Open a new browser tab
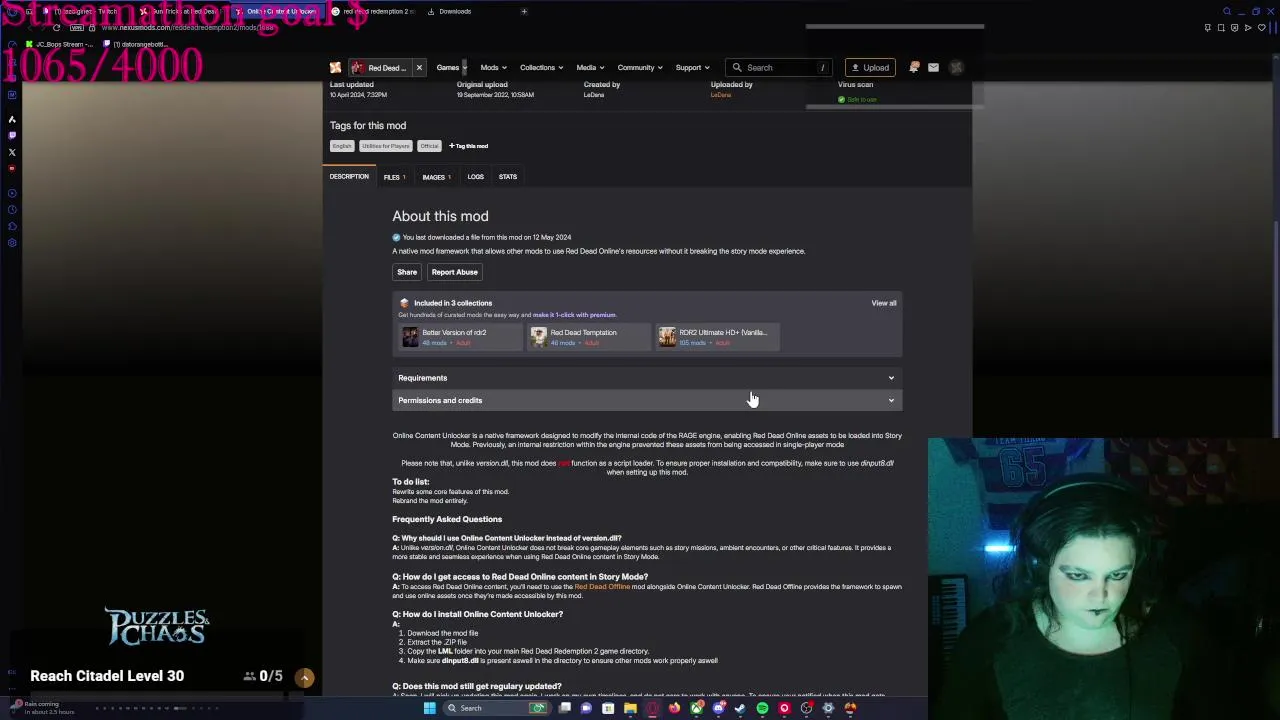 pyautogui.click(x=524, y=11)
